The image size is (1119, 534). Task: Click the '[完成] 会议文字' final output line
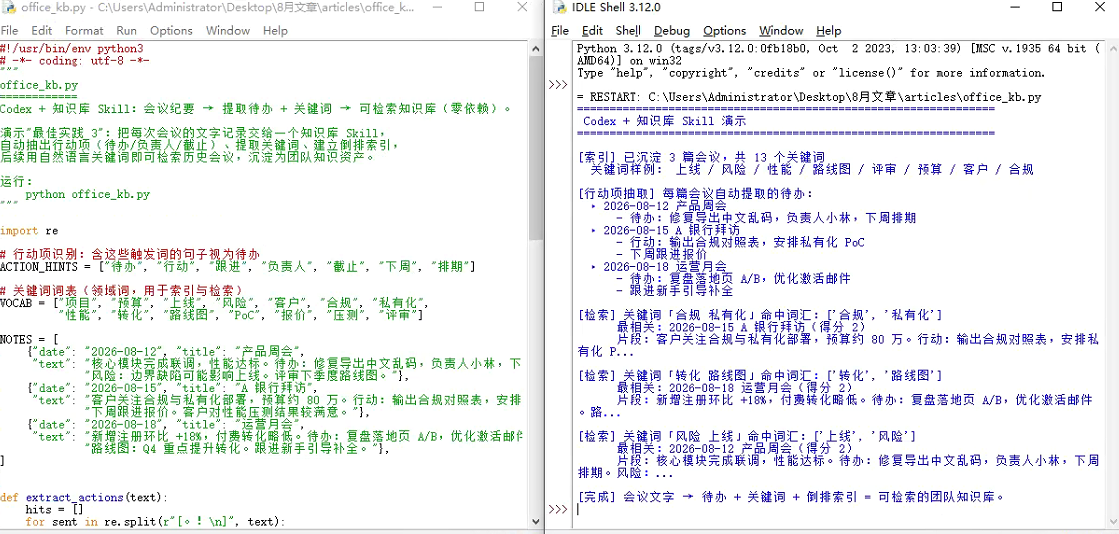790,496
